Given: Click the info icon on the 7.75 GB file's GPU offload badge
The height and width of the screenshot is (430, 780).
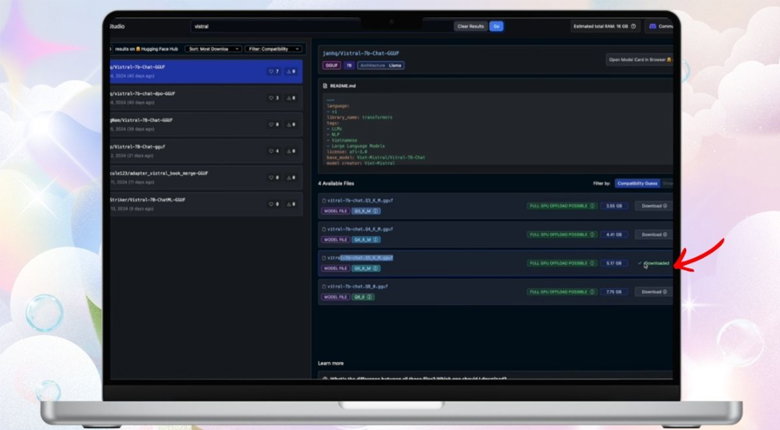Looking at the screenshot, I should (592, 292).
